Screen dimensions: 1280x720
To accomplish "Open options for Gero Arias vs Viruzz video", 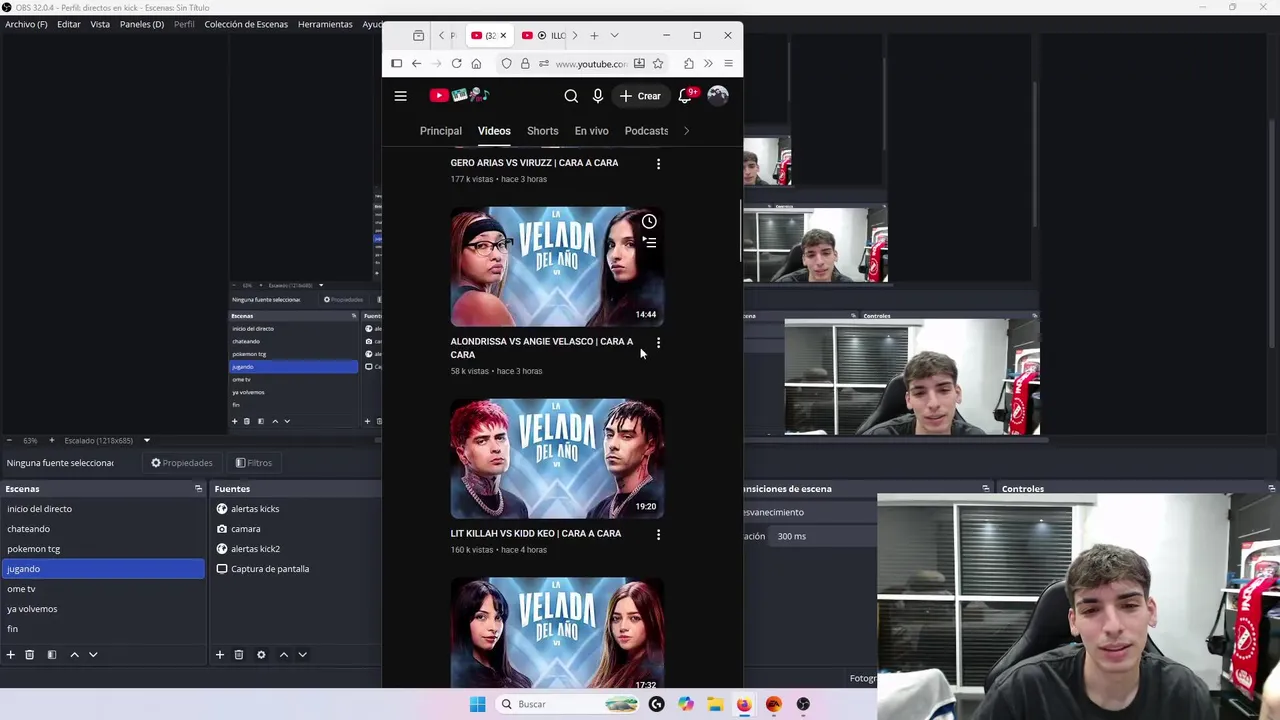I will pyautogui.click(x=658, y=163).
